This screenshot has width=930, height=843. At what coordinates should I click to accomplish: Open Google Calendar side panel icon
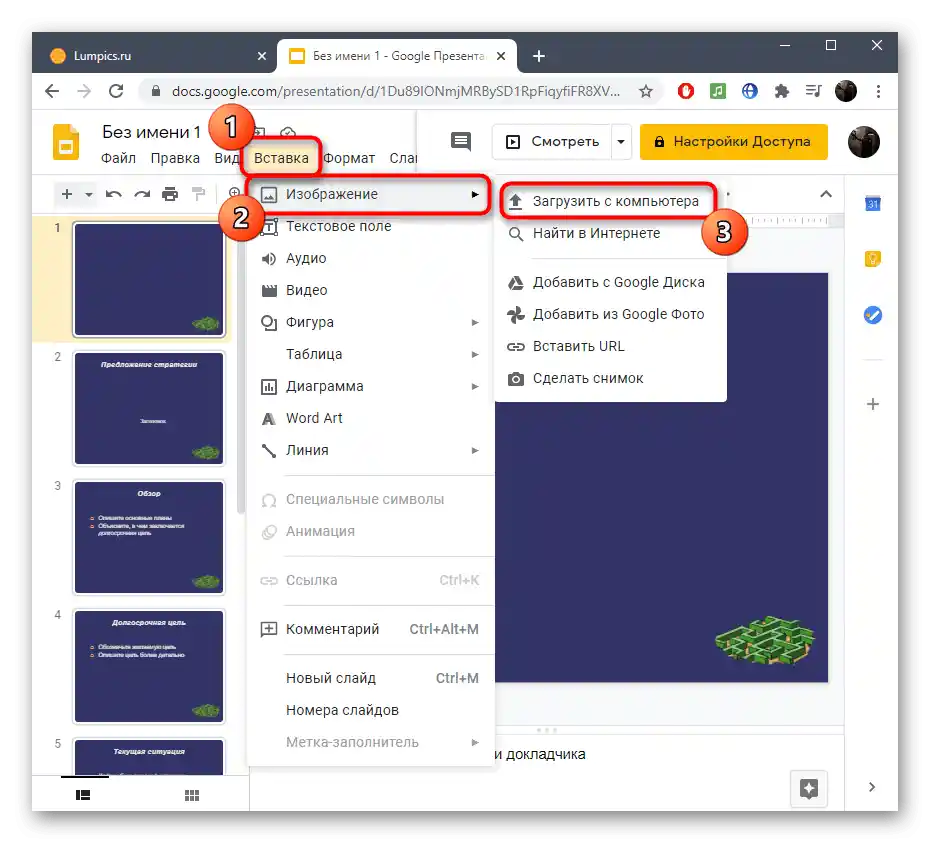tap(872, 203)
